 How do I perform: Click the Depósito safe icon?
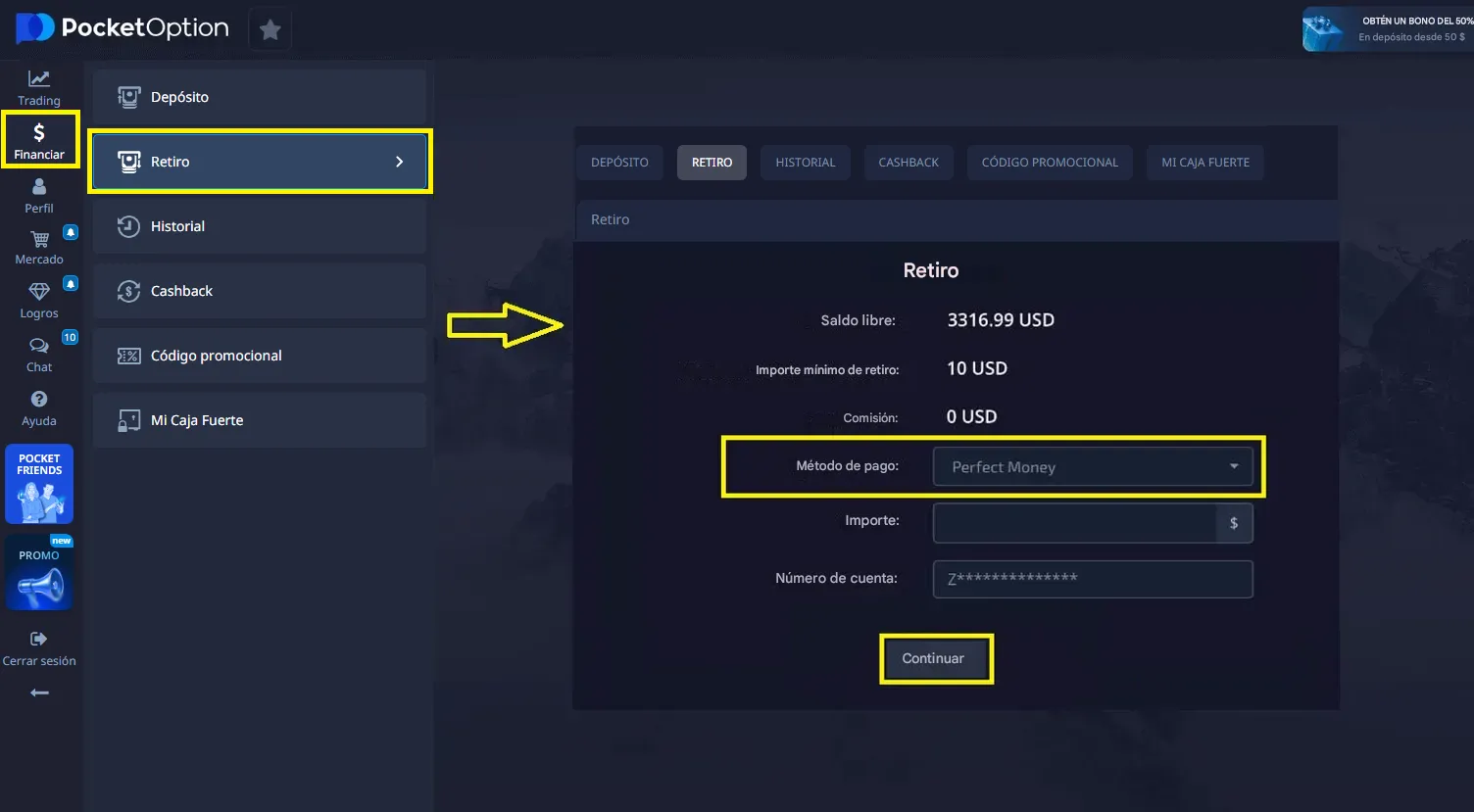tap(128, 97)
